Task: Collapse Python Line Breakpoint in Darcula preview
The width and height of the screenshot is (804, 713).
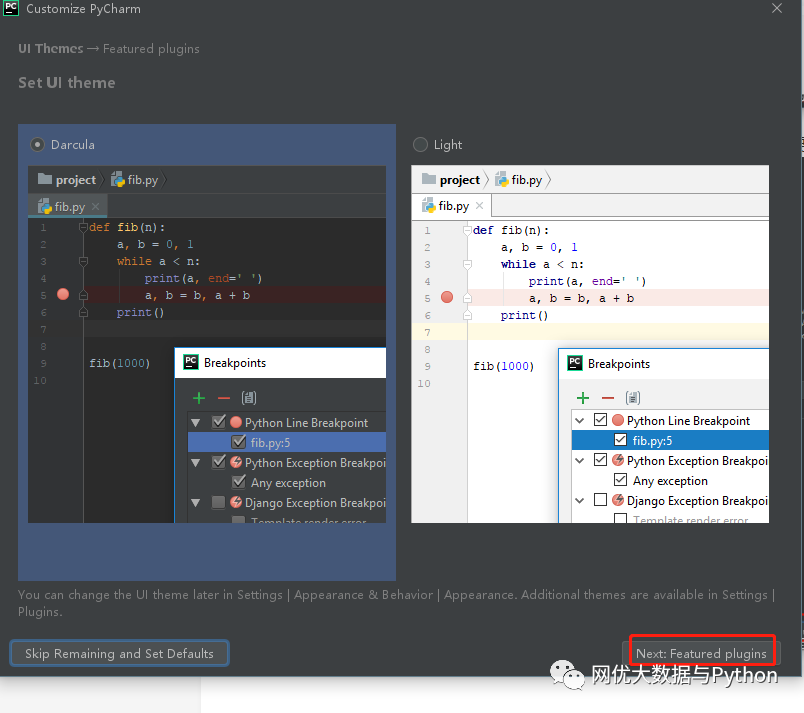Action: (x=195, y=423)
